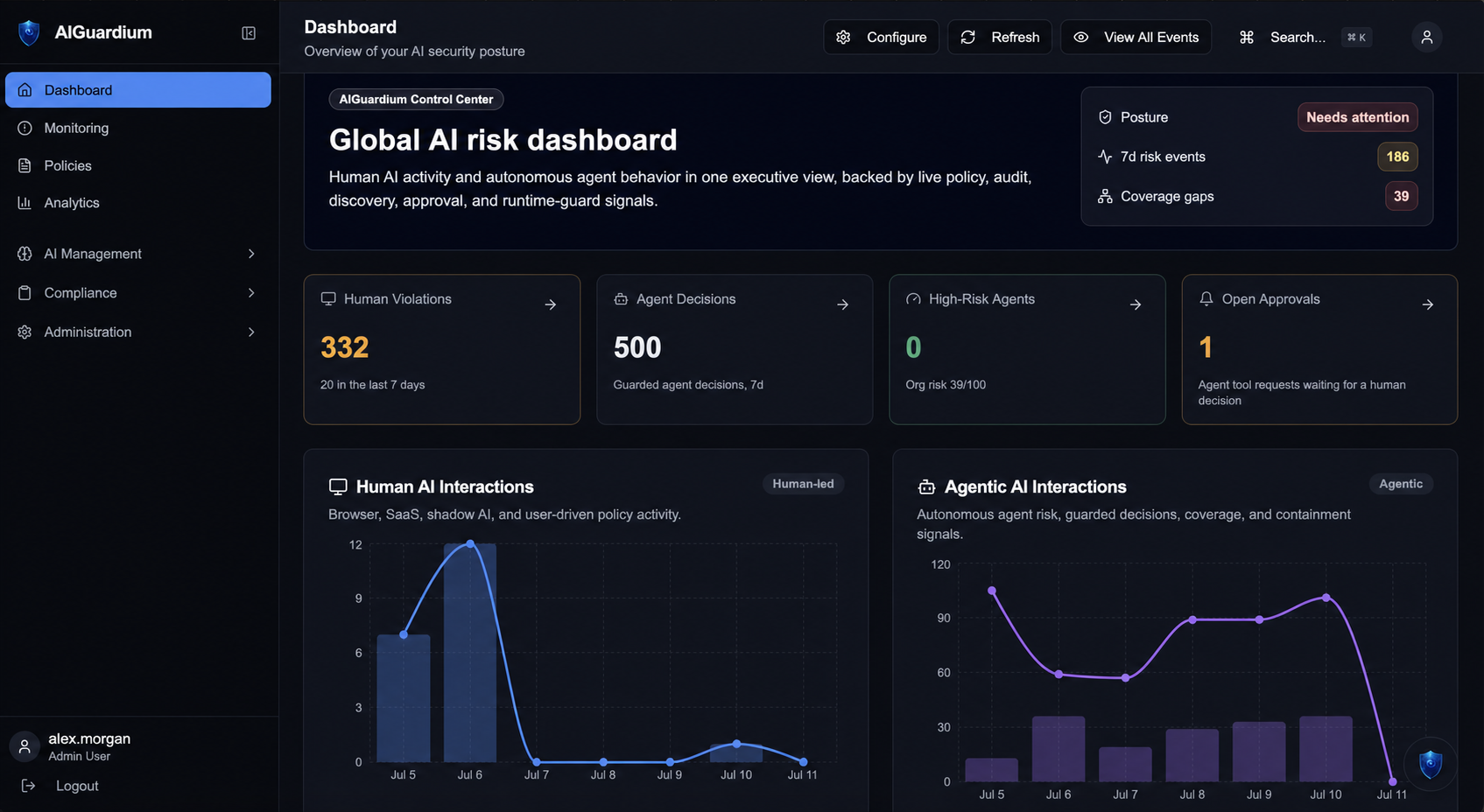The width and height of the screenshot is (1484, 812).
Task: Click the Refresh button
Action: pyautogui.click(x=1000, y=38)
